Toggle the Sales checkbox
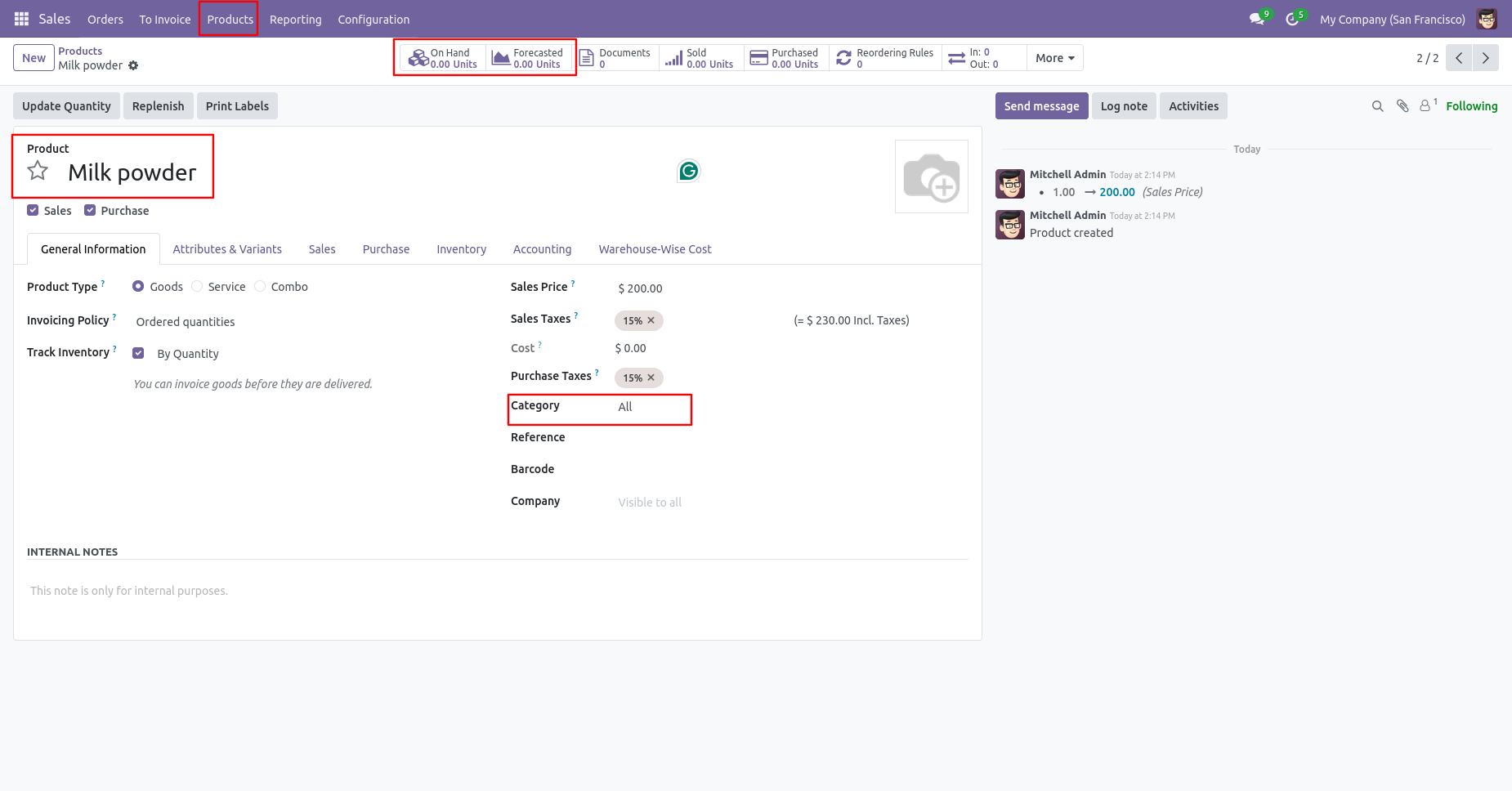Screen dimensions: 1512x791 click(33, 210)
